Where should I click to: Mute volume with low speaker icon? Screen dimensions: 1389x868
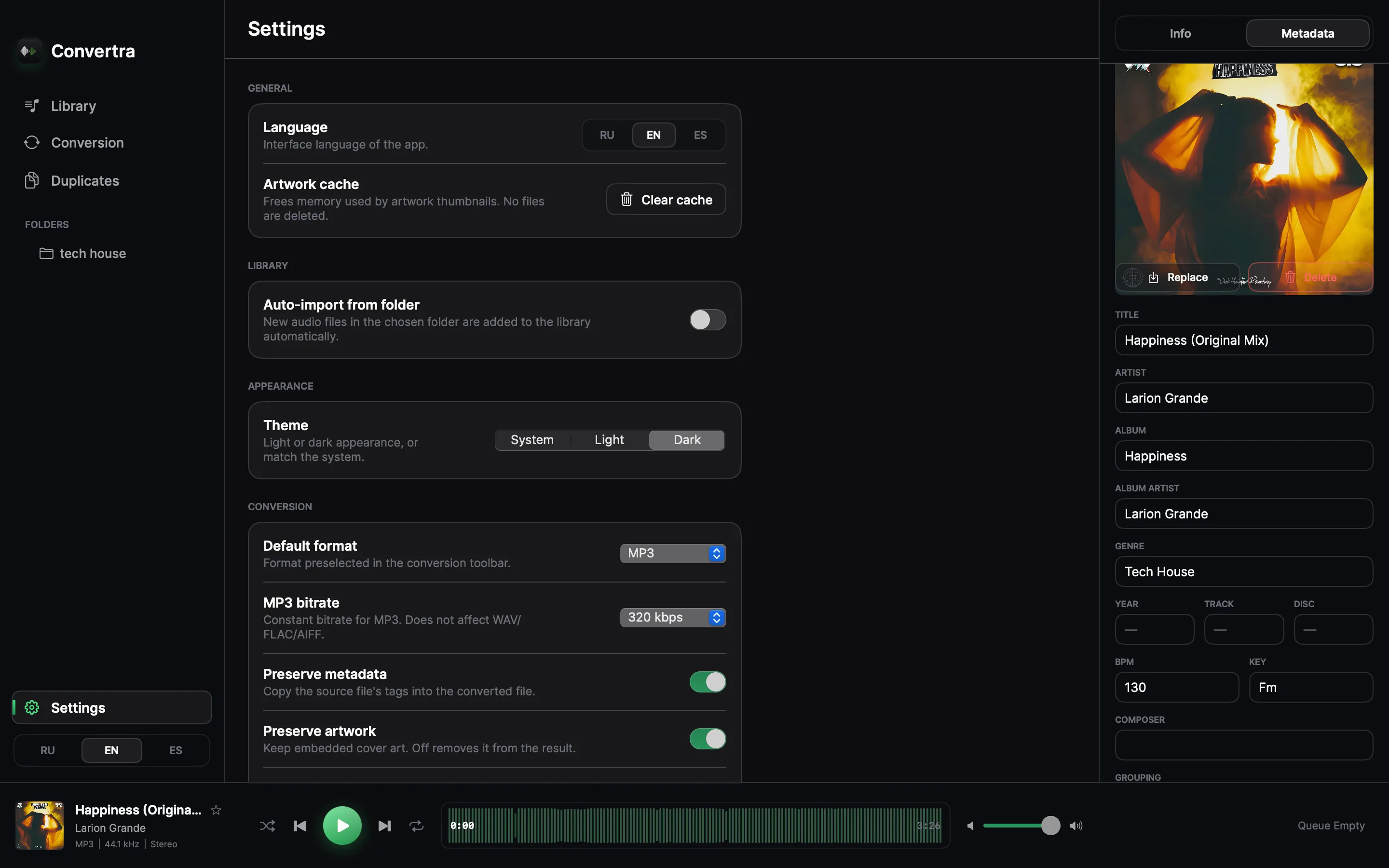click(970, 826)
